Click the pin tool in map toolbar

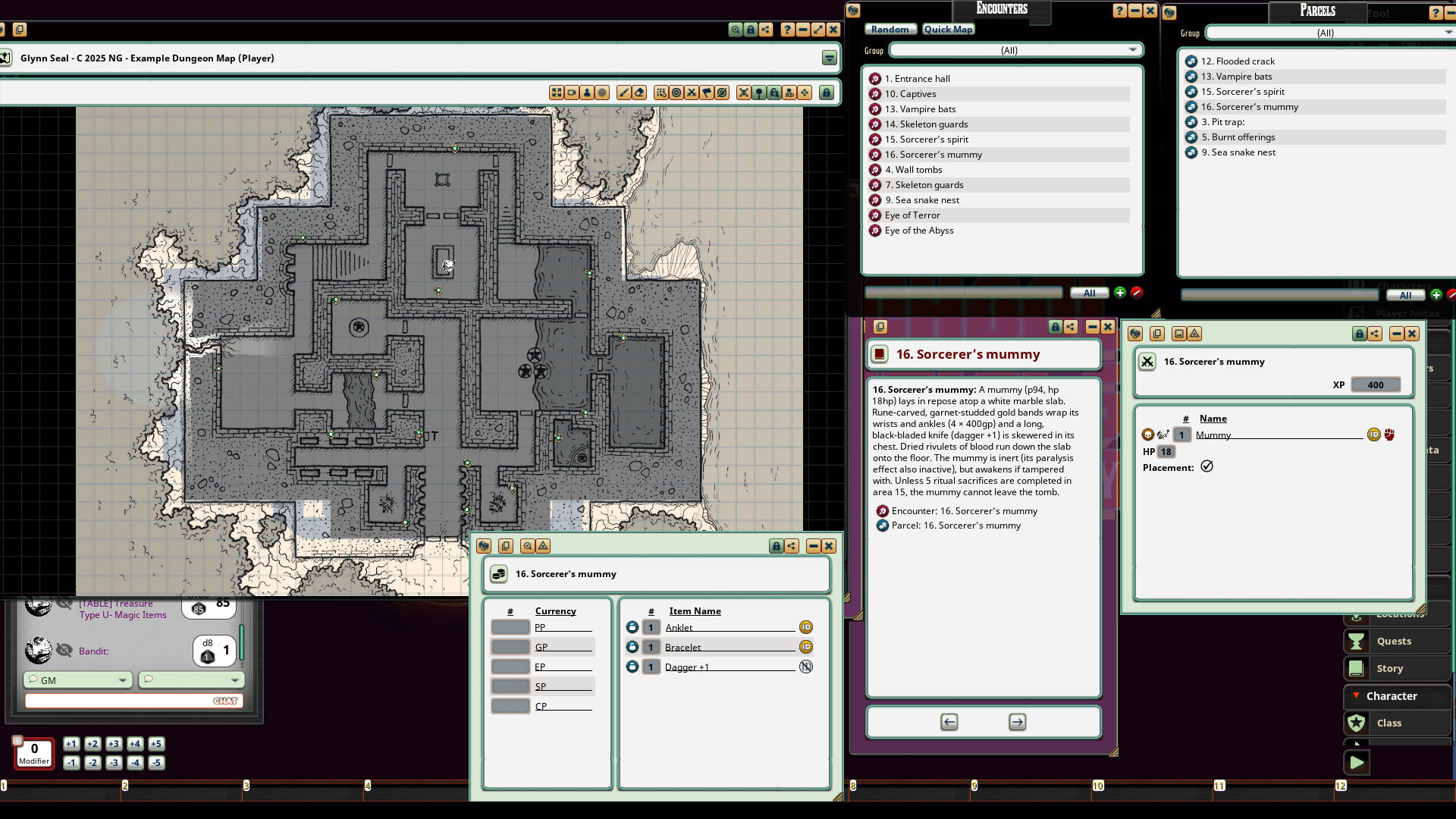[759, 93]
